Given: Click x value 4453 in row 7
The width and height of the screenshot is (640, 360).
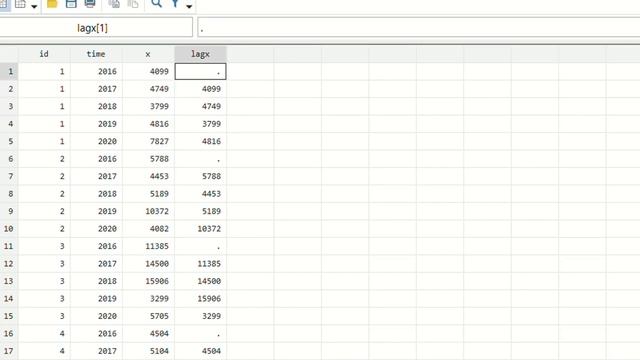Looking at the screenshot, I should pyautogui.click(x=149, y=176).
